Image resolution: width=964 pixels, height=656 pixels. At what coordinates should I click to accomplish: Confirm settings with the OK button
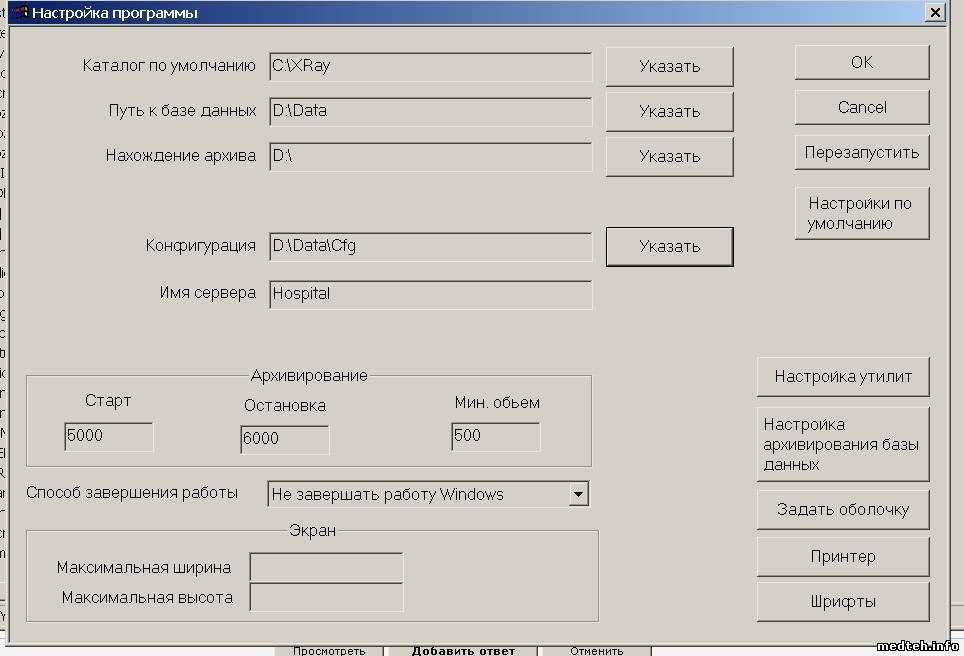(861, 63)
